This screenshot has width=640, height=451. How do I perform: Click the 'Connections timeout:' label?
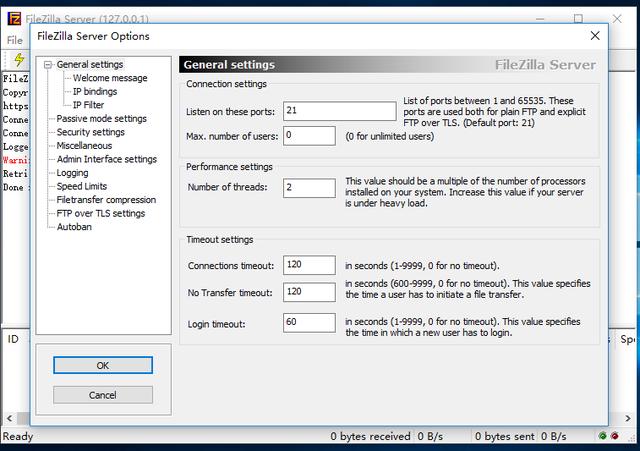tap(231, 266)
